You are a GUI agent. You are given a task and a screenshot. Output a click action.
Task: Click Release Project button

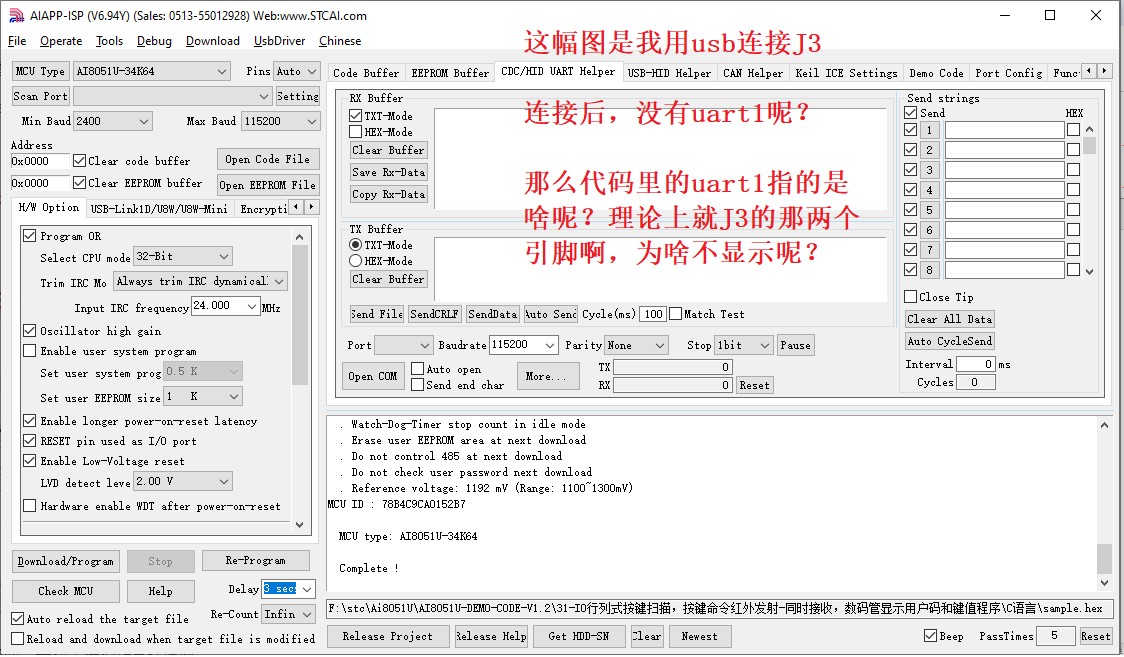coord(388,636)
